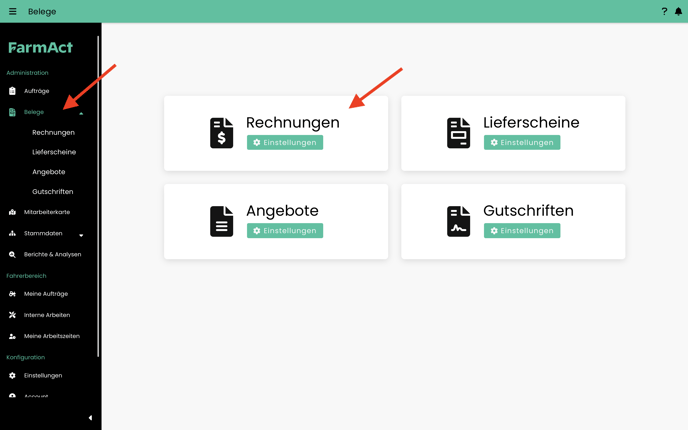Open the hamburger menu icon

pyautogui.click(x=13, y=11)
